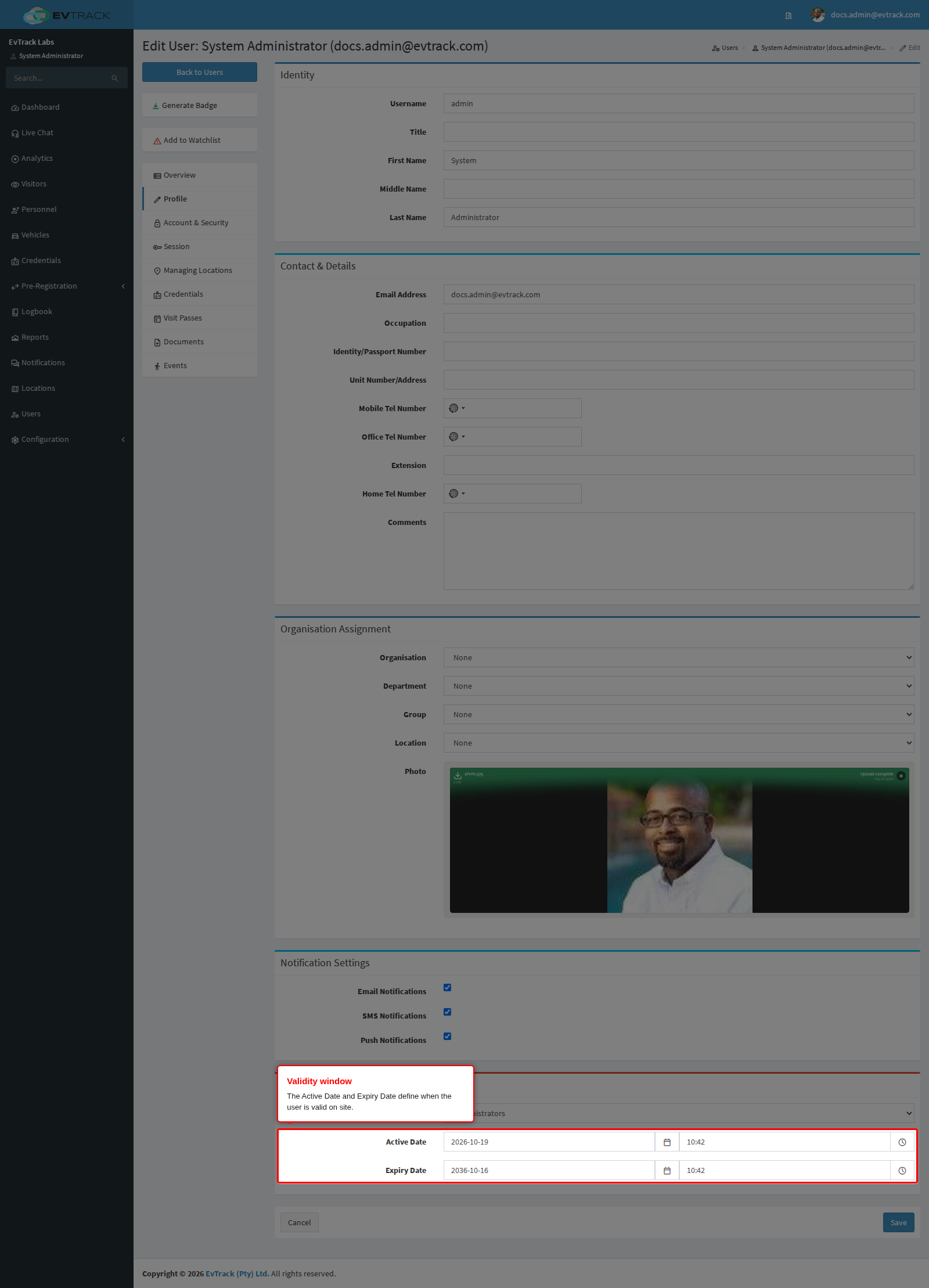Switch to Visit Passes tab
The height and width of the screenshot is (1288, 929).
point(200,318)
